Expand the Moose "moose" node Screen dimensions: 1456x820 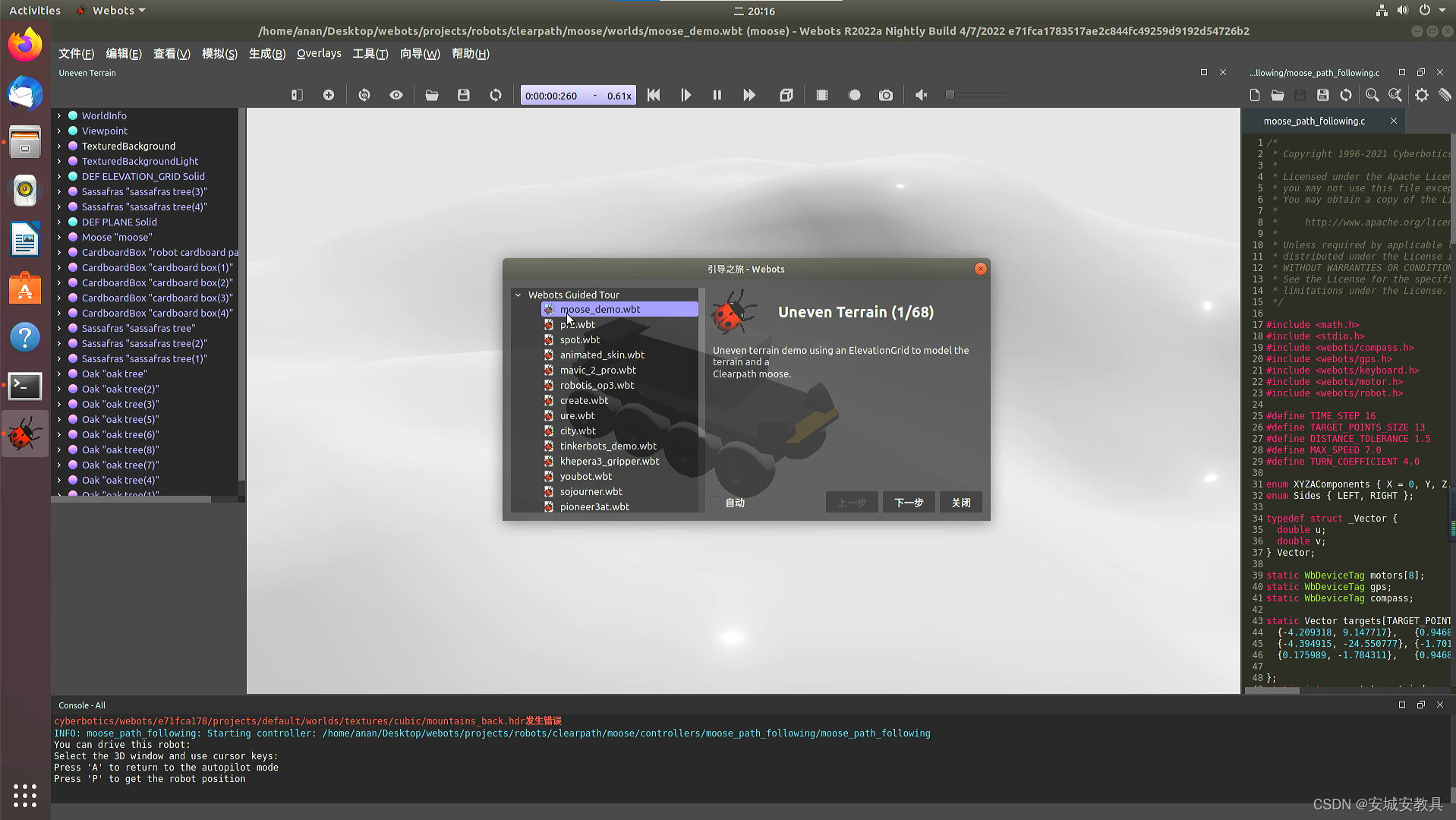click(x=59, y=238)
